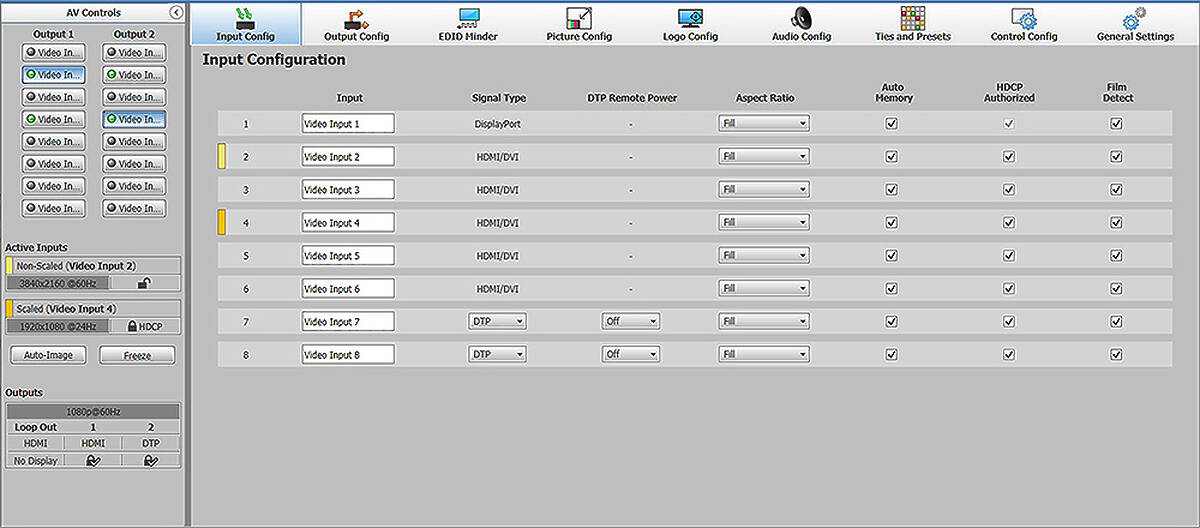
Task: Select Output 2's fourth Video In button
Action: tap(135, 119)
